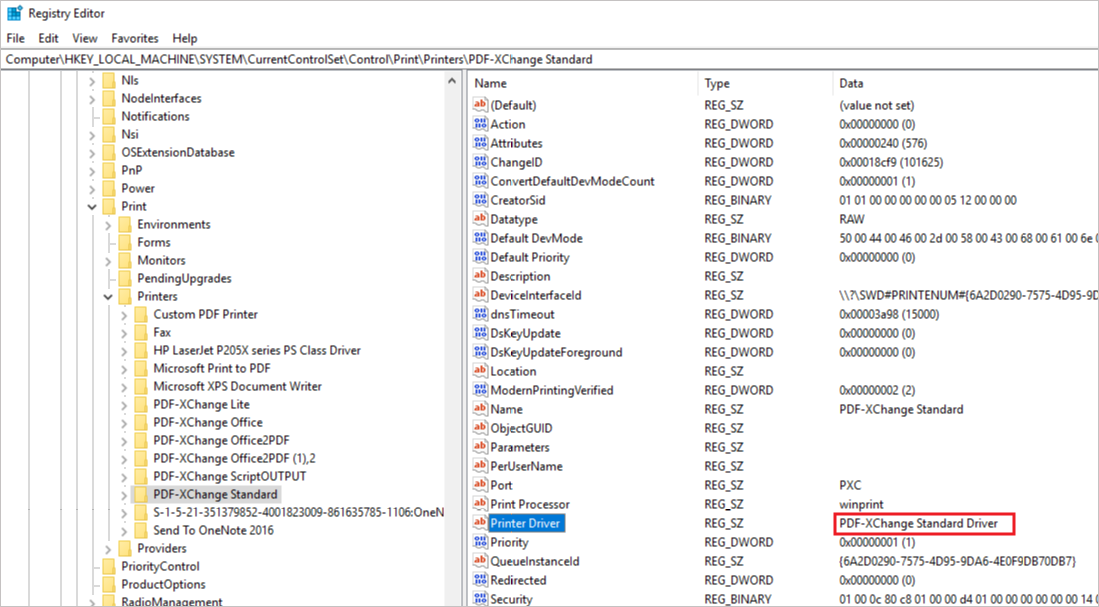Image resolution: width=1099 pixels, height=607 pixels.
Task: Select the Notifications folder icon
Action: click(x=109, y=116)
